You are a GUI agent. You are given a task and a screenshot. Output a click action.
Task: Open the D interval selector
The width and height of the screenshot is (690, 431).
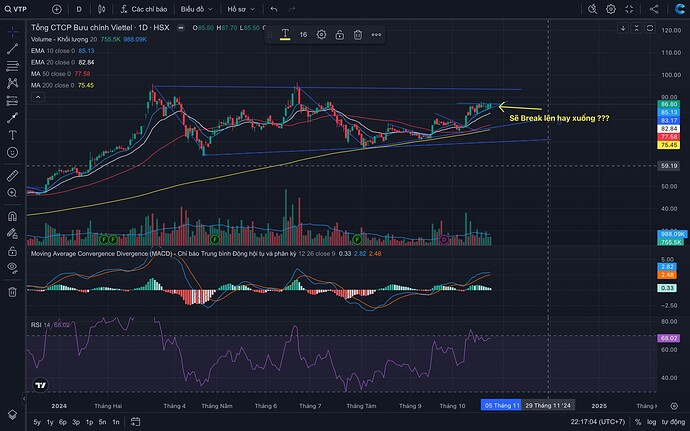pyautogui.click(x=79, y=9)
